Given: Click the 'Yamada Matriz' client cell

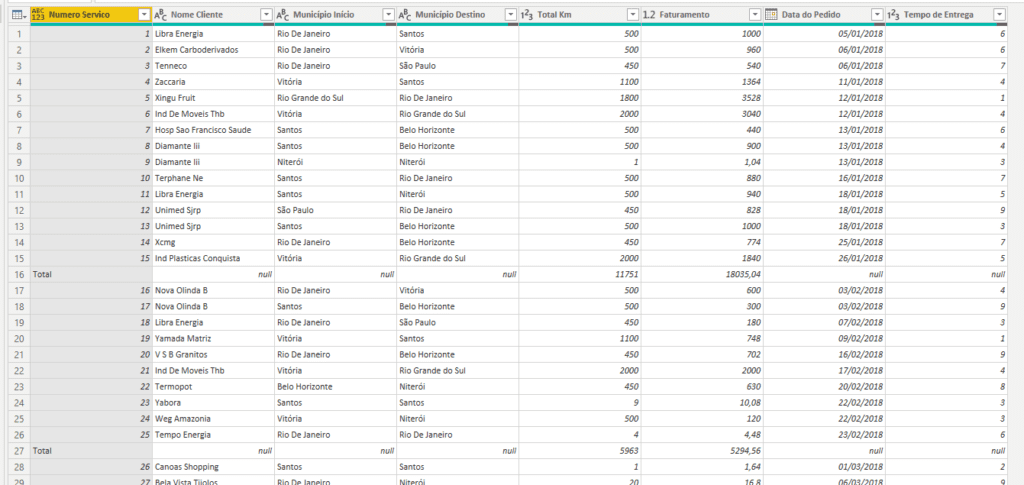Looking at the screenshot, I should pyautogui.click(x=214, y=339).
